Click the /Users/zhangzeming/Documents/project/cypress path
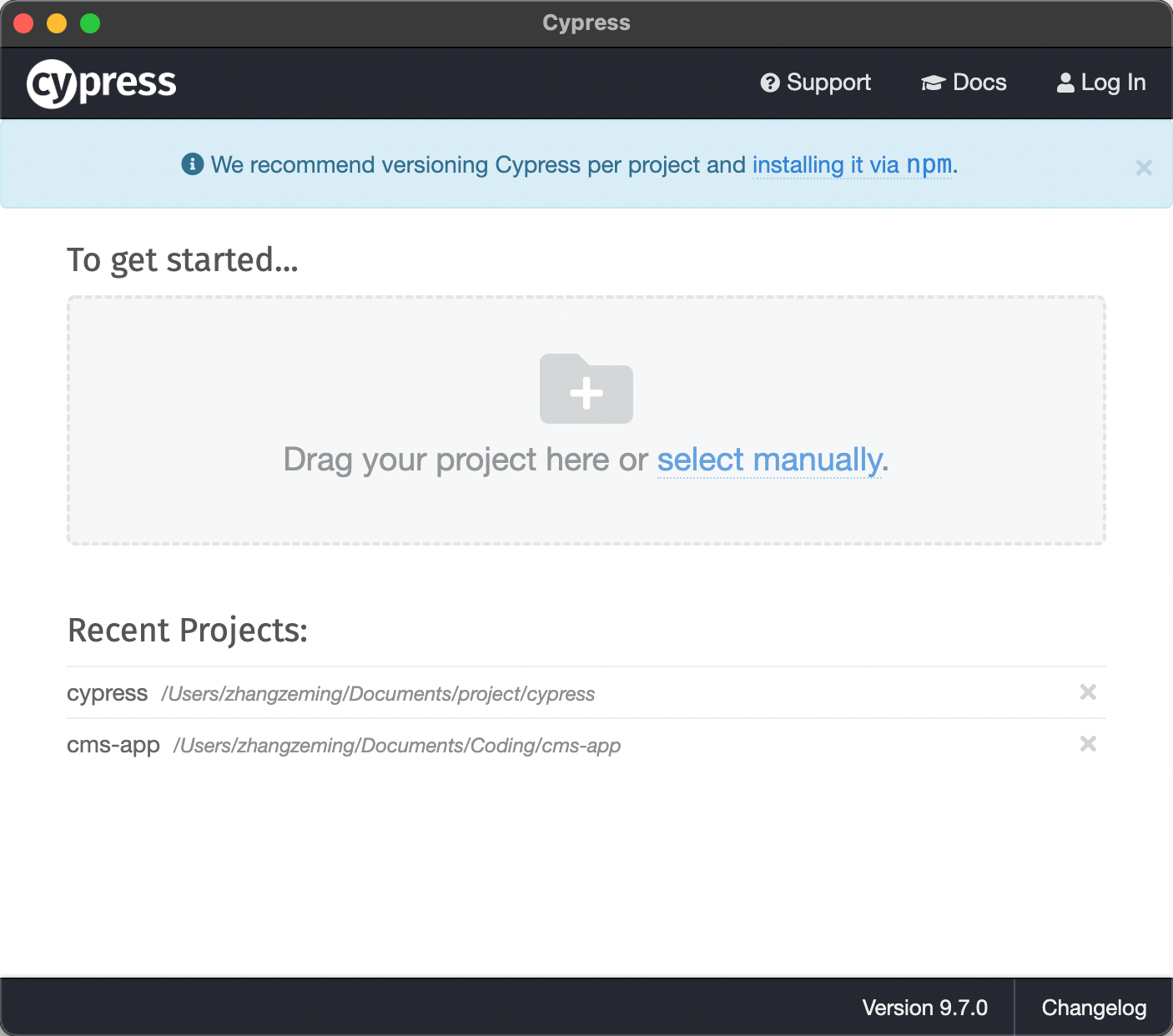This screenshot has width=1173, height=1036. (x=378, y=694)
